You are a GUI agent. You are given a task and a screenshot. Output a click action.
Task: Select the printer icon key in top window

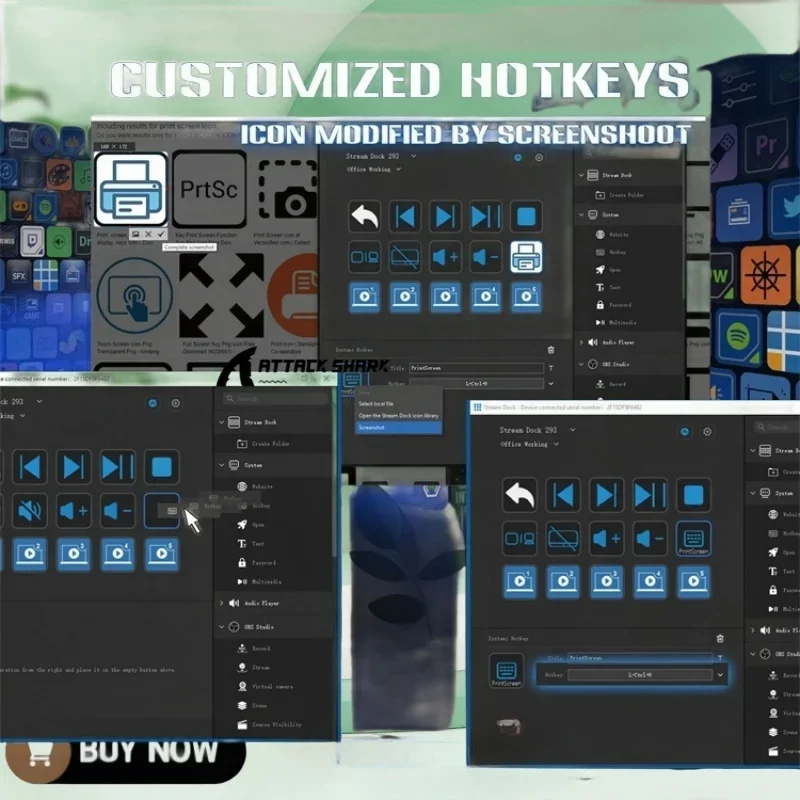click(526, 257)
